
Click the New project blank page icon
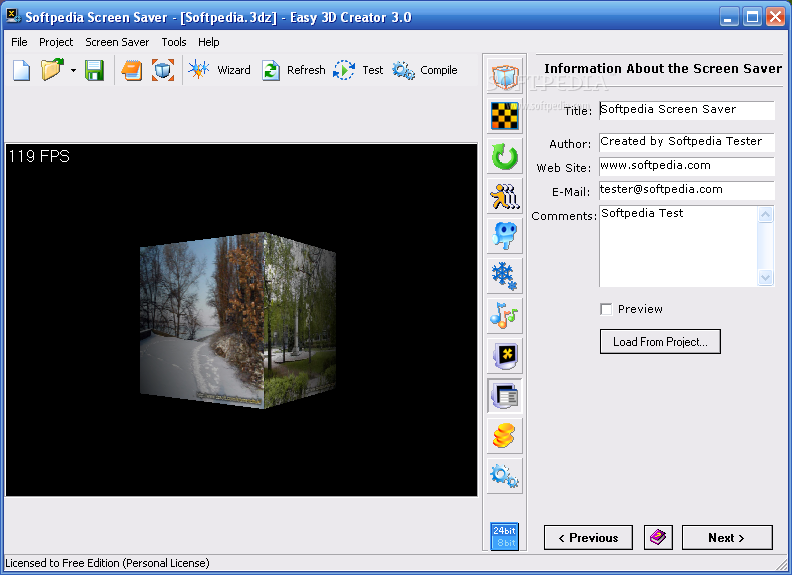tap(21, 70)
